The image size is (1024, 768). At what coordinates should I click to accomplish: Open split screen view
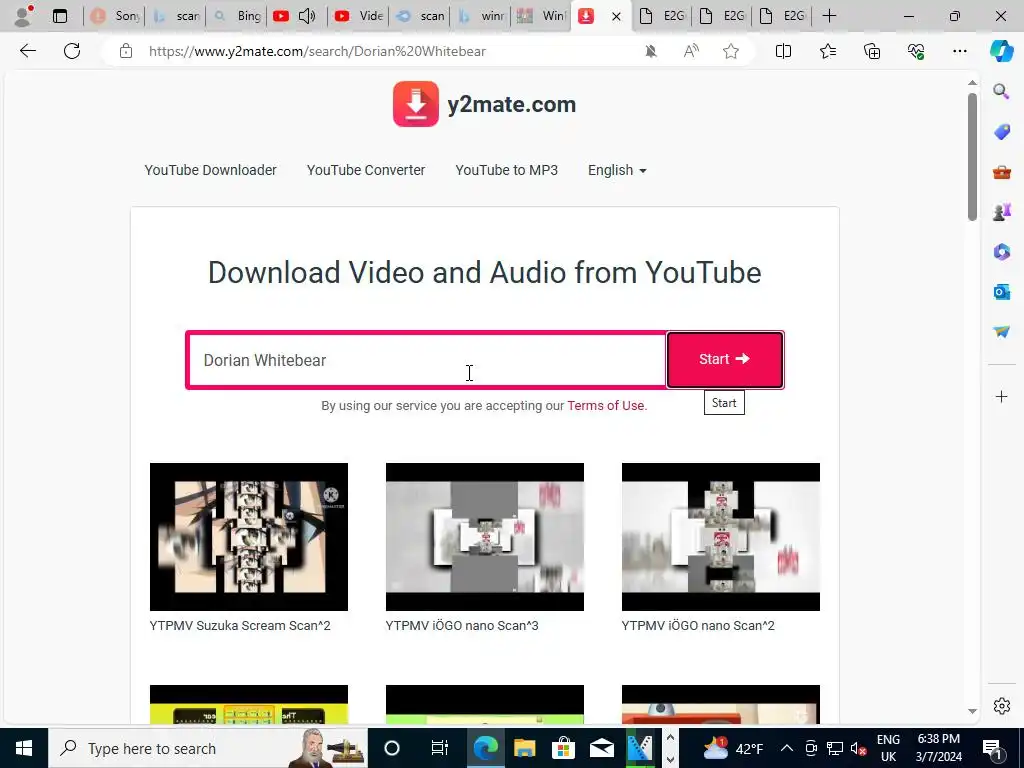pos(783,51)
